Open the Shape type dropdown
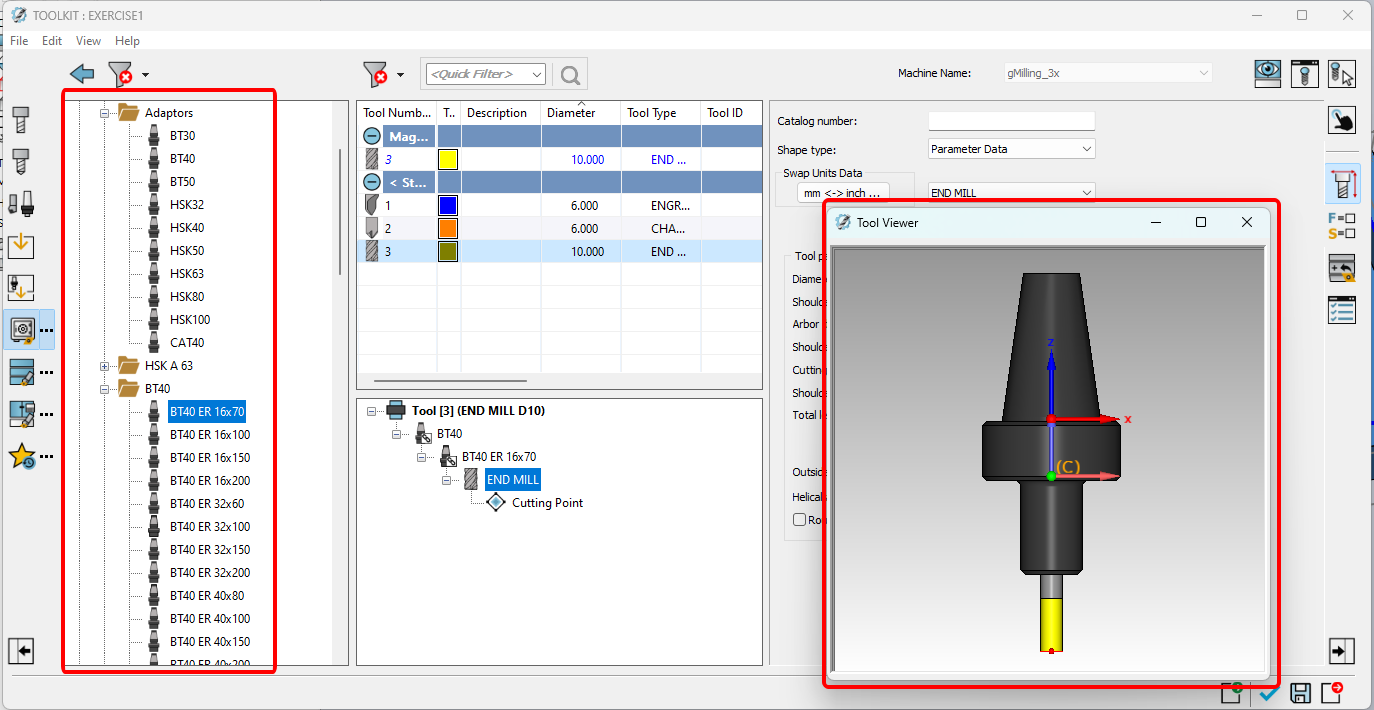Image resolution: width=1374 pixels, height=710 pixels. pos(1087,149)
